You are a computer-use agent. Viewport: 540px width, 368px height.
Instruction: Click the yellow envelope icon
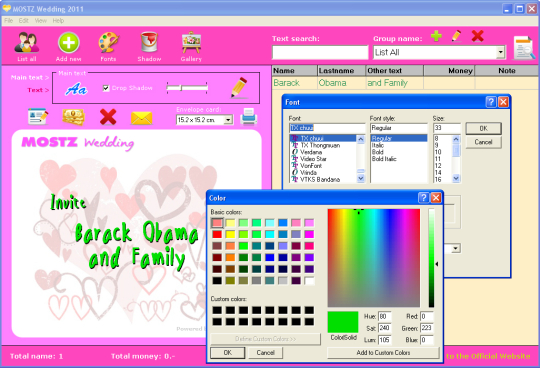tap(142, 118)
